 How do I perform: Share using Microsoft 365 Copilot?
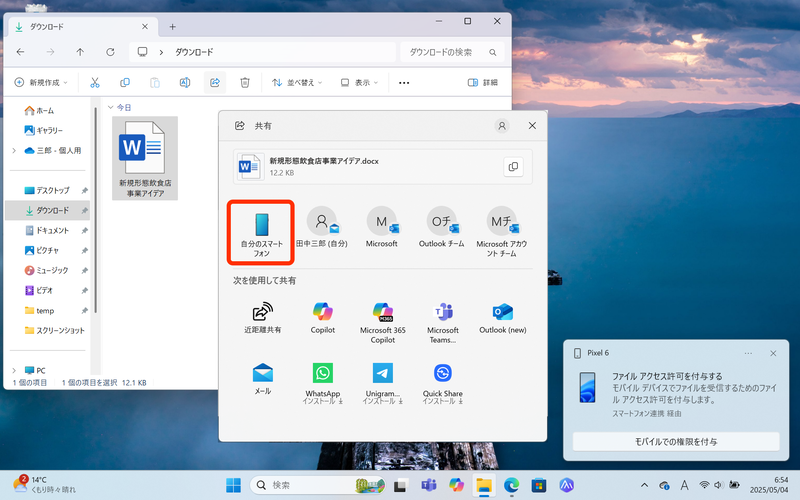pyautogui.click(x=383, y=322)
